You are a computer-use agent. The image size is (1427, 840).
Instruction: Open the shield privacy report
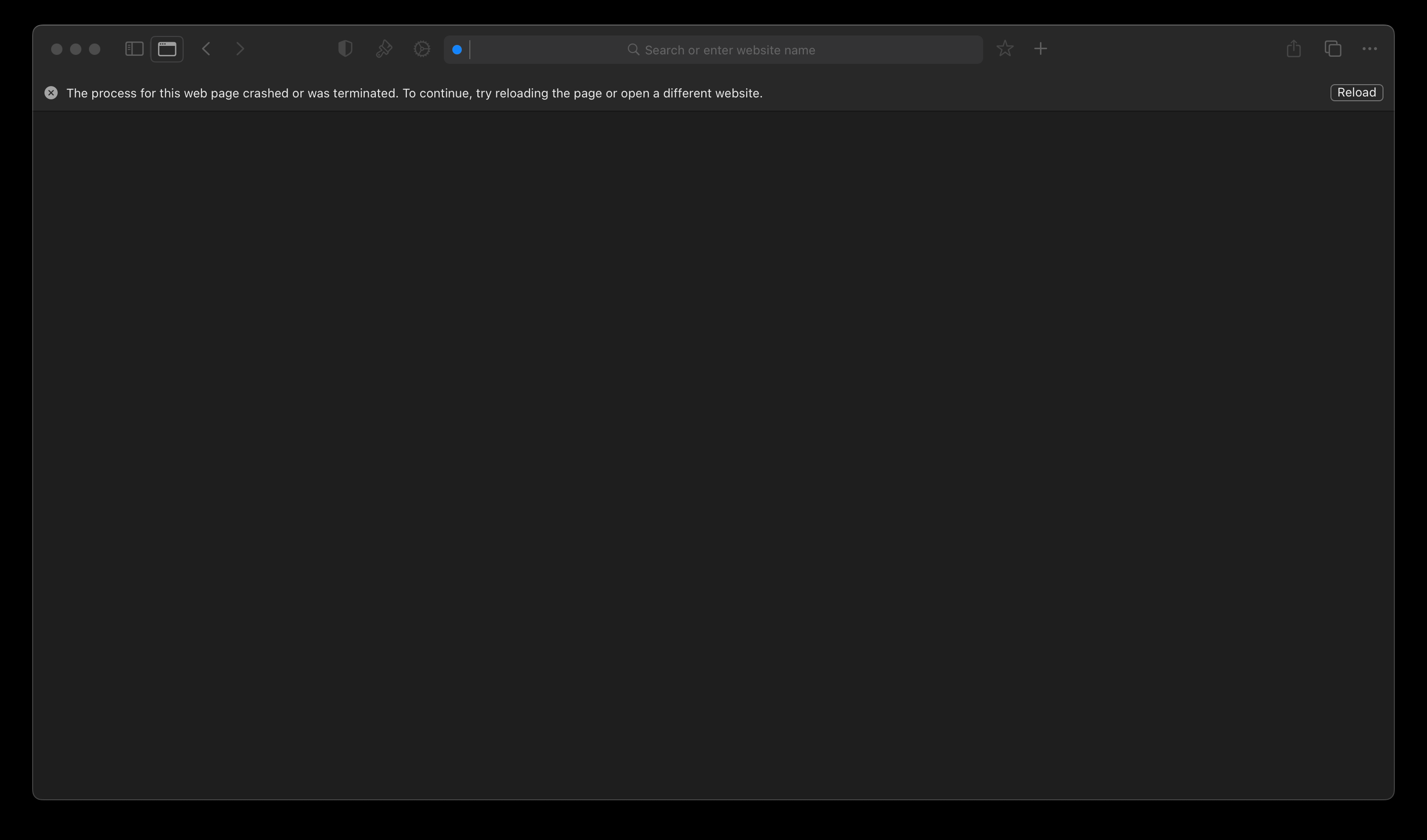345,49
